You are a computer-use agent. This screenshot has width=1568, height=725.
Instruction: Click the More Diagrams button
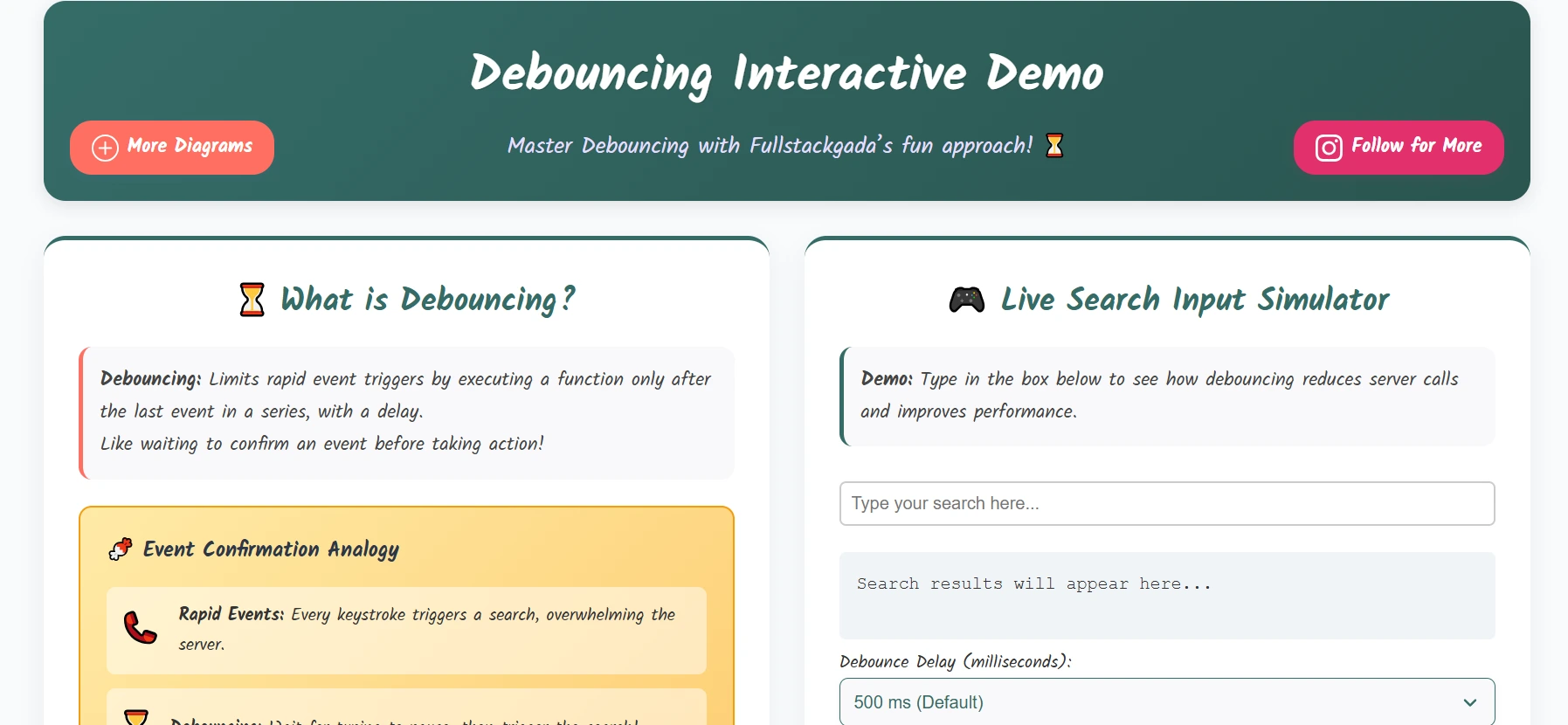172,148
